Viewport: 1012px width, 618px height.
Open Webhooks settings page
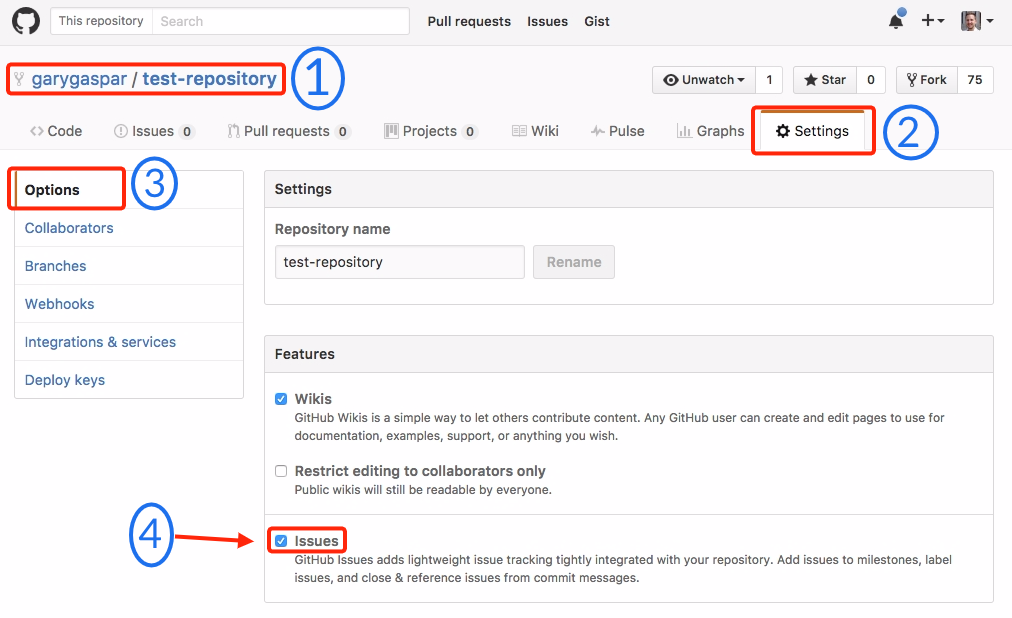pyautogui.click(x=129, y=304)
